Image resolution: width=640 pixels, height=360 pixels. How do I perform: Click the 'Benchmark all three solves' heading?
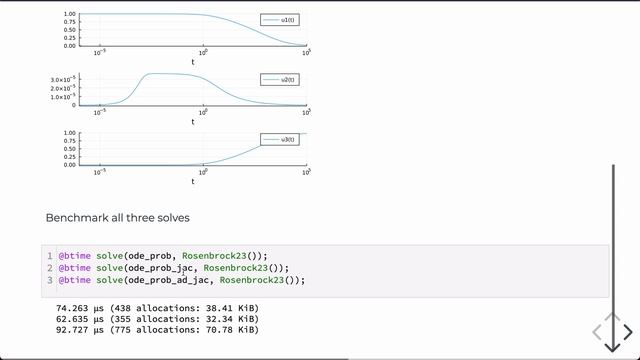click(118, 218)
